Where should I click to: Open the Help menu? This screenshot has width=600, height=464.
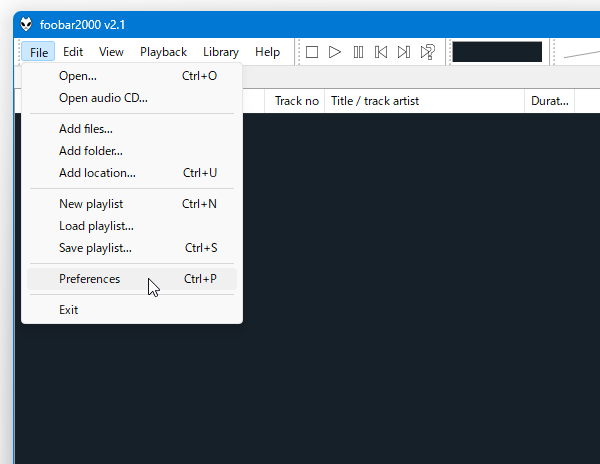[x=267, y=52]
